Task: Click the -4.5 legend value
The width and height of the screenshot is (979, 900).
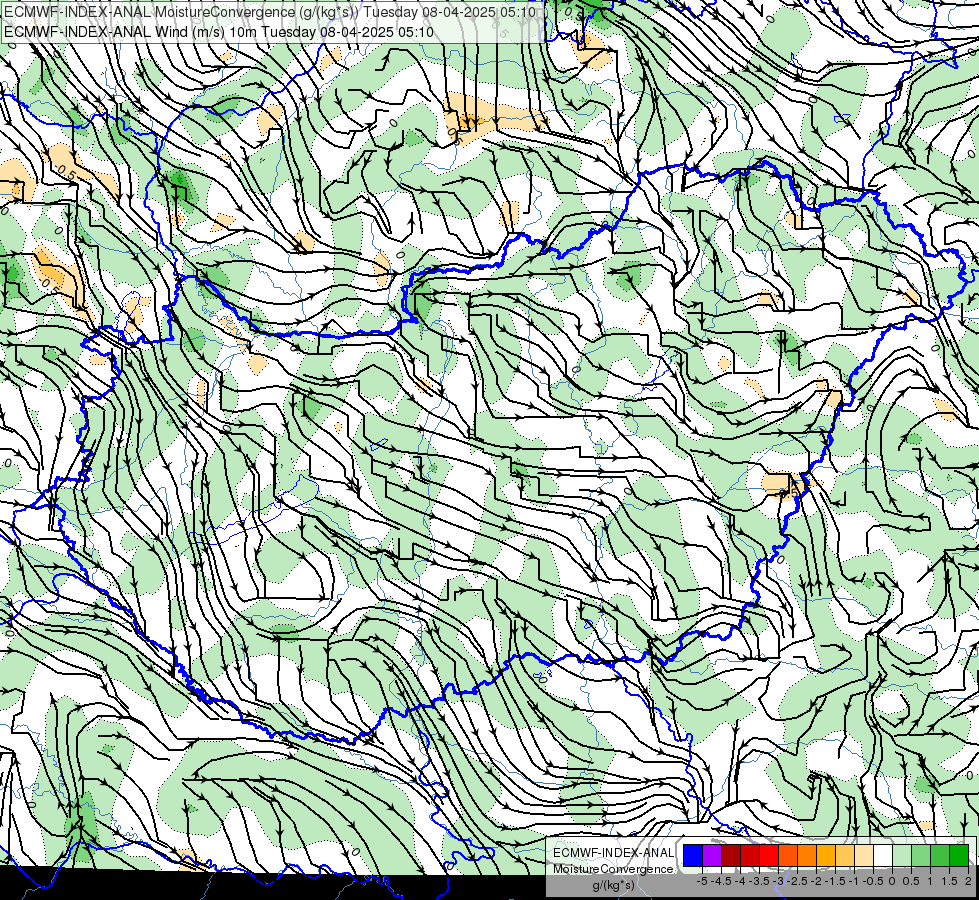Action: [721, 881]
